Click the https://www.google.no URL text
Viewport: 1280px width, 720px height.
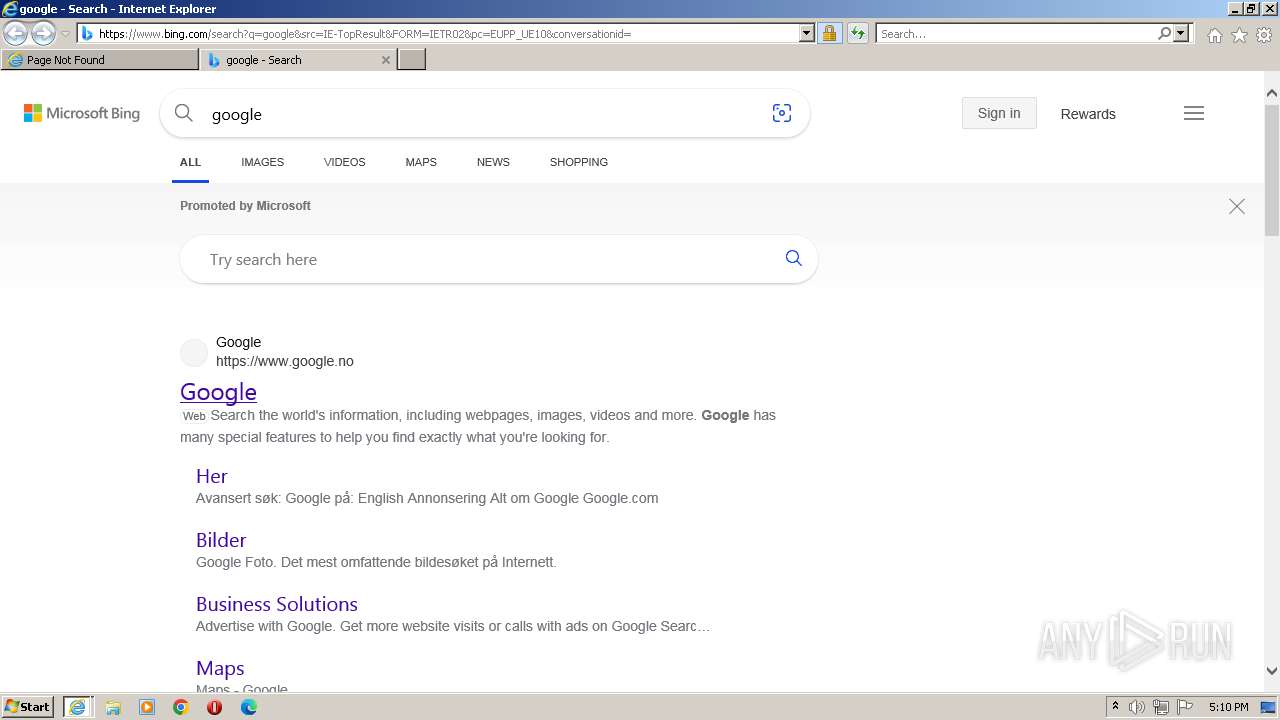(285, 361)
